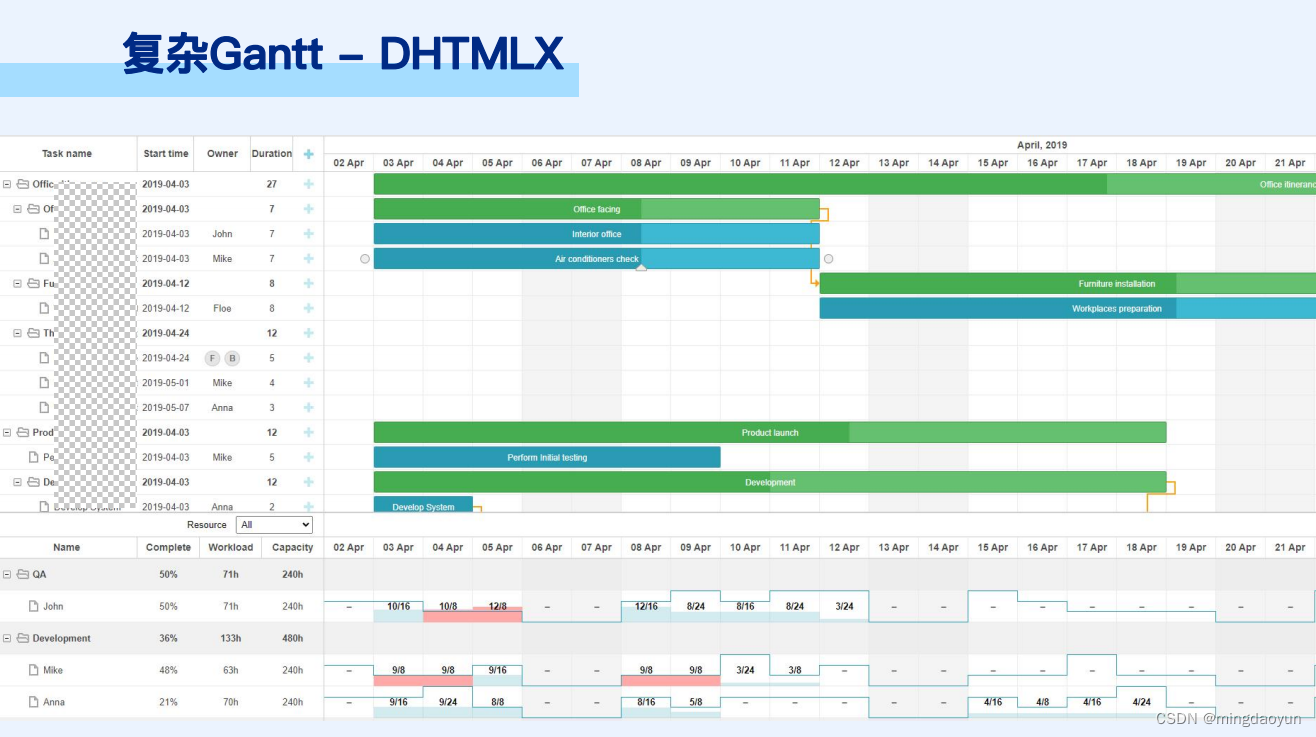Click the plus icon in Mike's 5-day task row
The width and height of the screenshot is (1316, 737).
(x=308, y=457)
